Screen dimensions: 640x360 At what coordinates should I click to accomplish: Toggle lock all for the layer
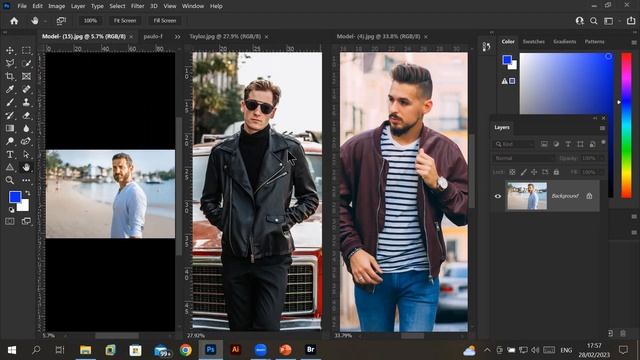556,172
